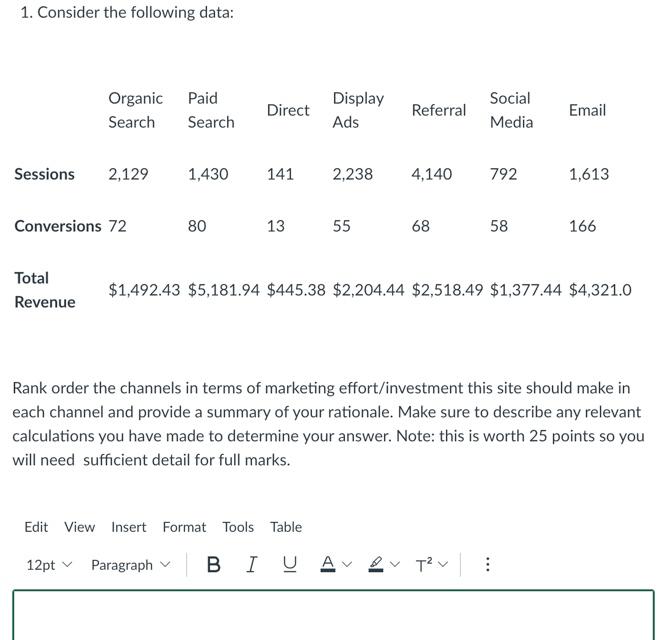Open the 12pt font size dropdown

click(50, 565)
